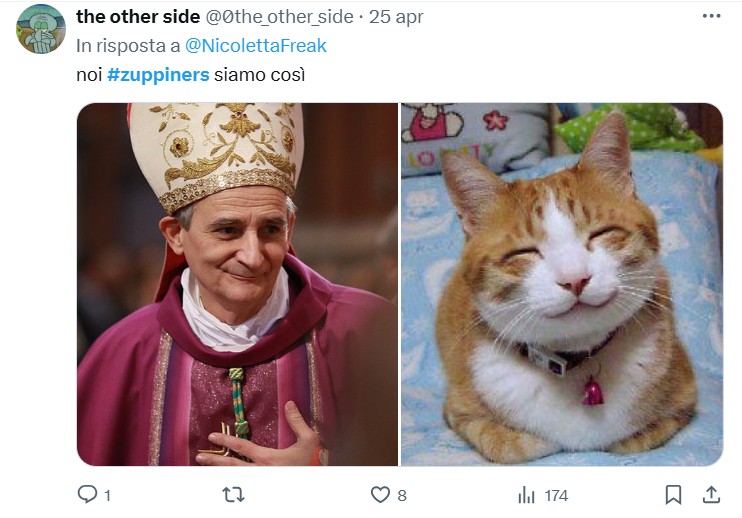The width and height of the screenshot is (742, 518).
Task: Click the reply count 1
Action: (107, 495)
